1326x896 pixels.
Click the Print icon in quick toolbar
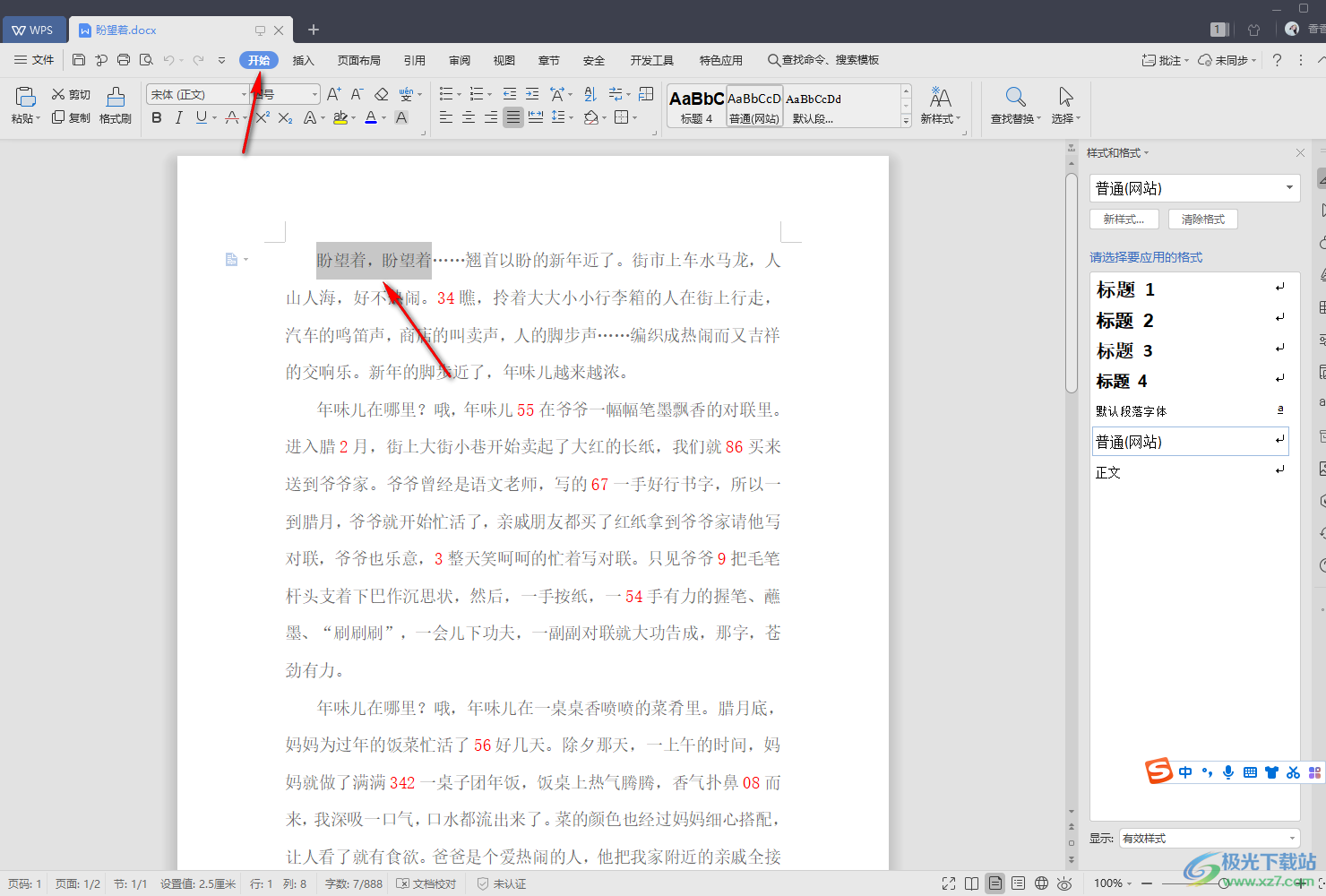pos(124,60)
